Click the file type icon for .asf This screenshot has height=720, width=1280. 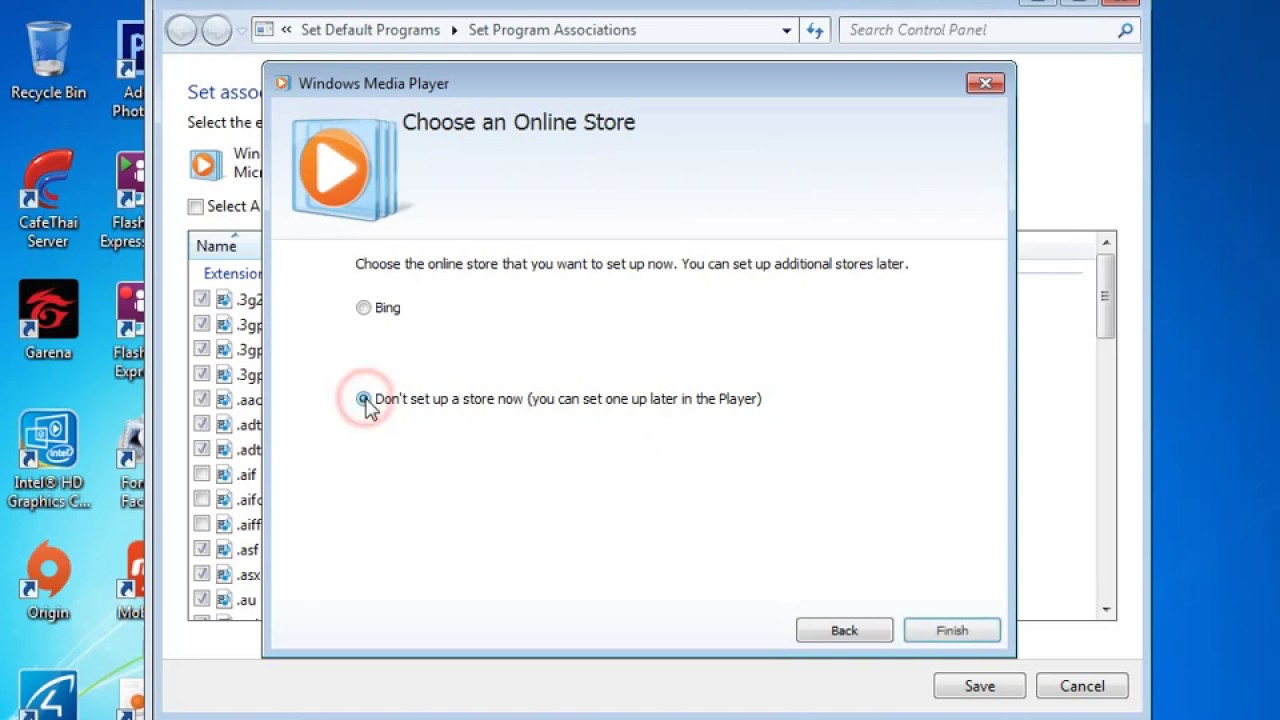pyautogui.click(x=224, y=549)
